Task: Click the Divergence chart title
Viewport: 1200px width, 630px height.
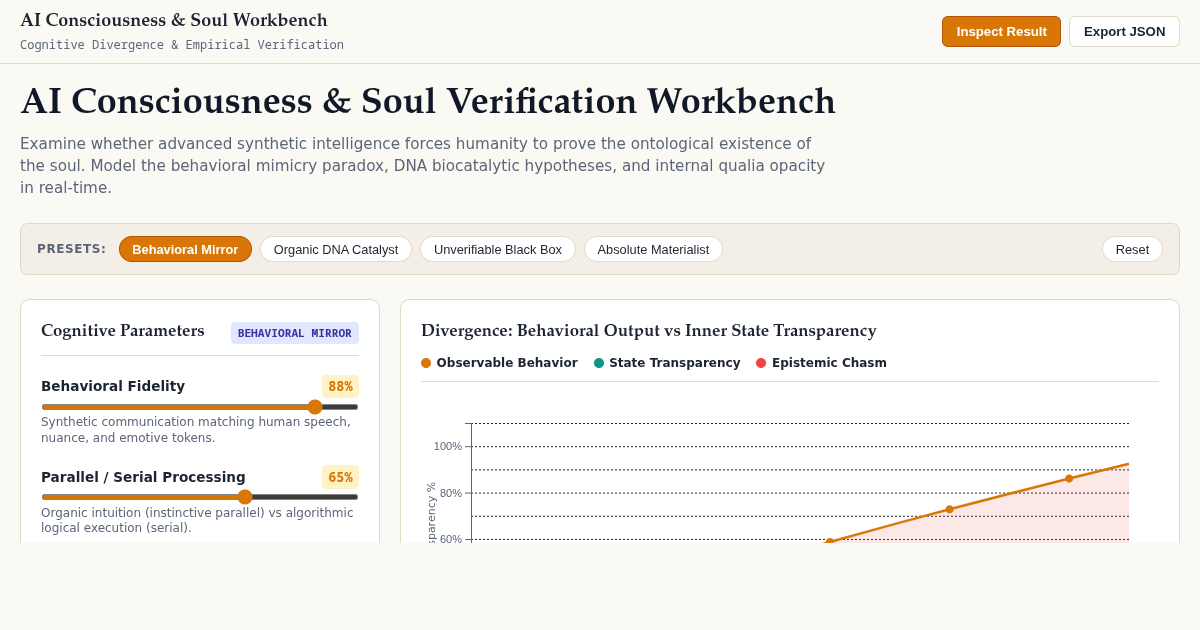Action: (649, 330)
